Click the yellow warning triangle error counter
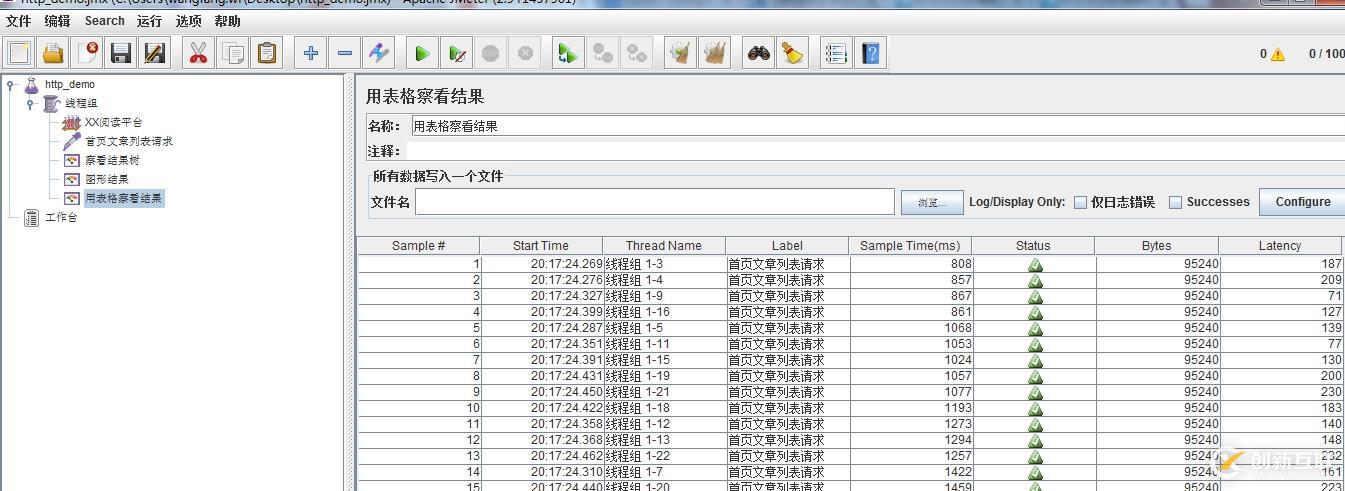1345x491 pixels. (x=1277, y=54)
